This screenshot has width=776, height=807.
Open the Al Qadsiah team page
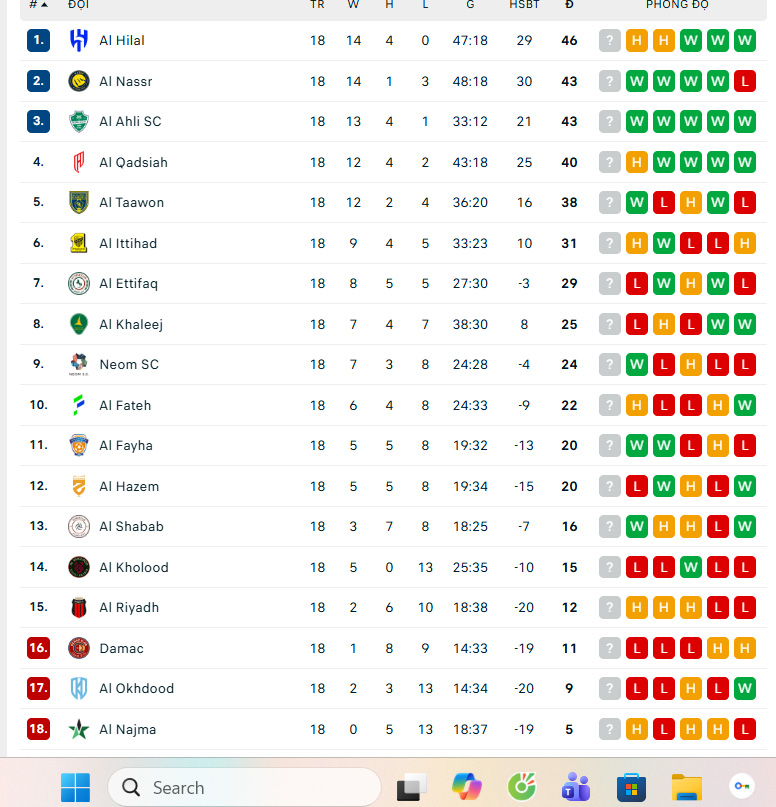133,162
